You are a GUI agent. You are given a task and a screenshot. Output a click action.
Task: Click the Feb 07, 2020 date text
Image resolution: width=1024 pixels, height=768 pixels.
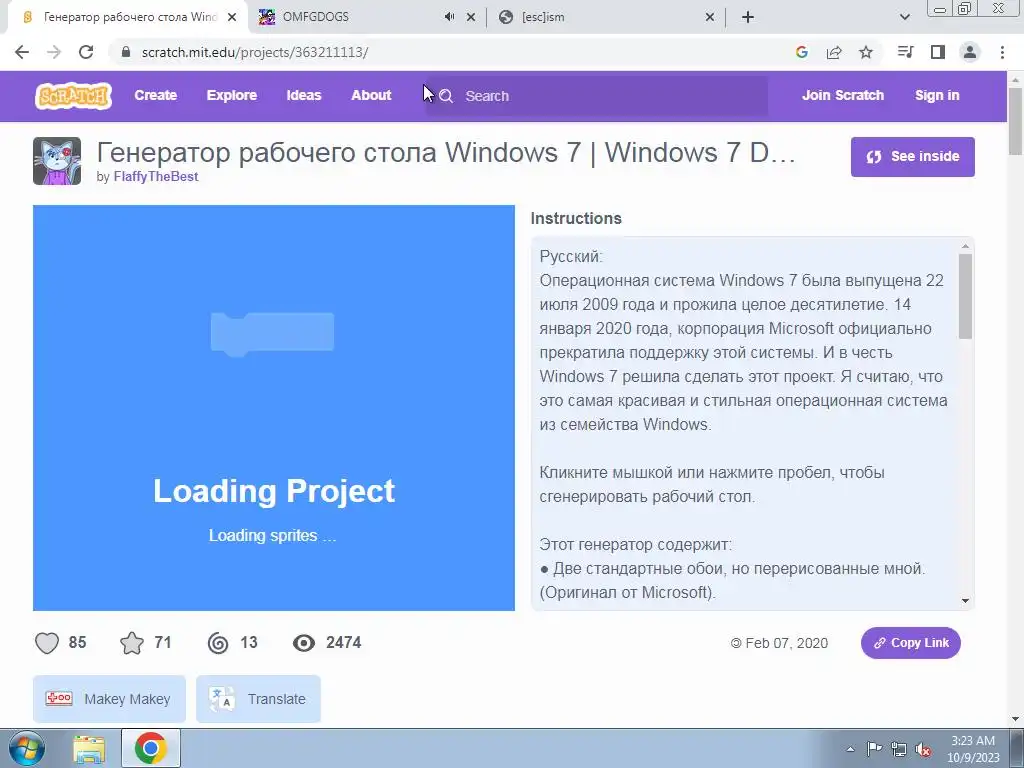(786, 643)
